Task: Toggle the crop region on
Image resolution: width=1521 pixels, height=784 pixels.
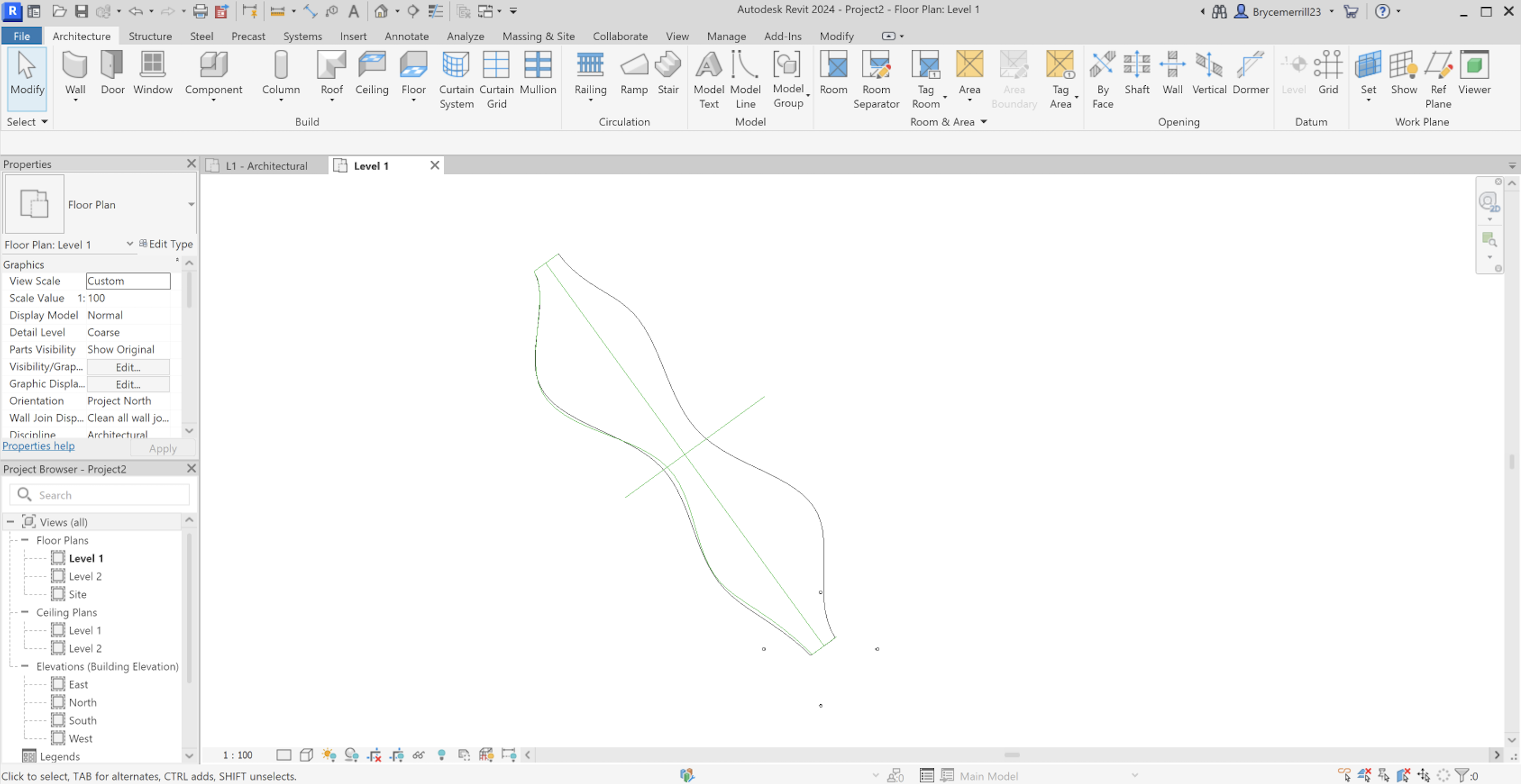Action: (x=374, y=755)
